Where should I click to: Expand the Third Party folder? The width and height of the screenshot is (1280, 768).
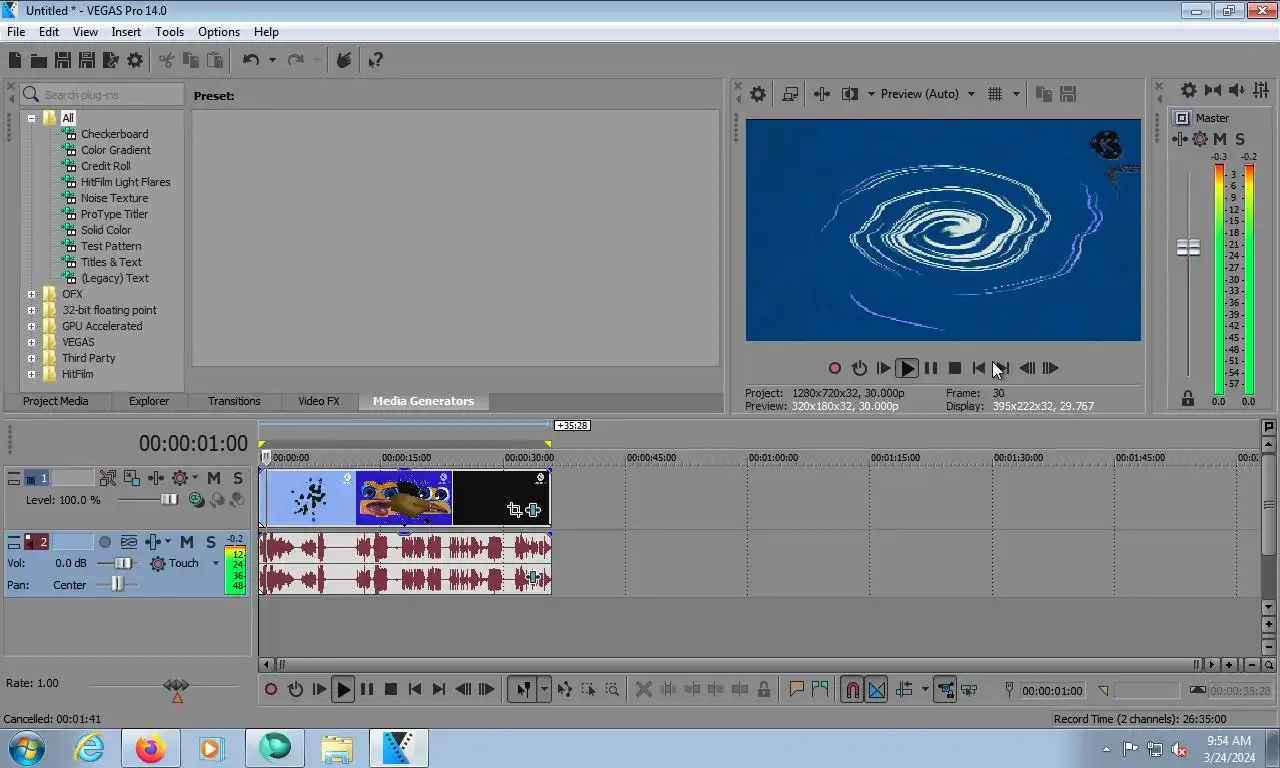coord(31,358)
